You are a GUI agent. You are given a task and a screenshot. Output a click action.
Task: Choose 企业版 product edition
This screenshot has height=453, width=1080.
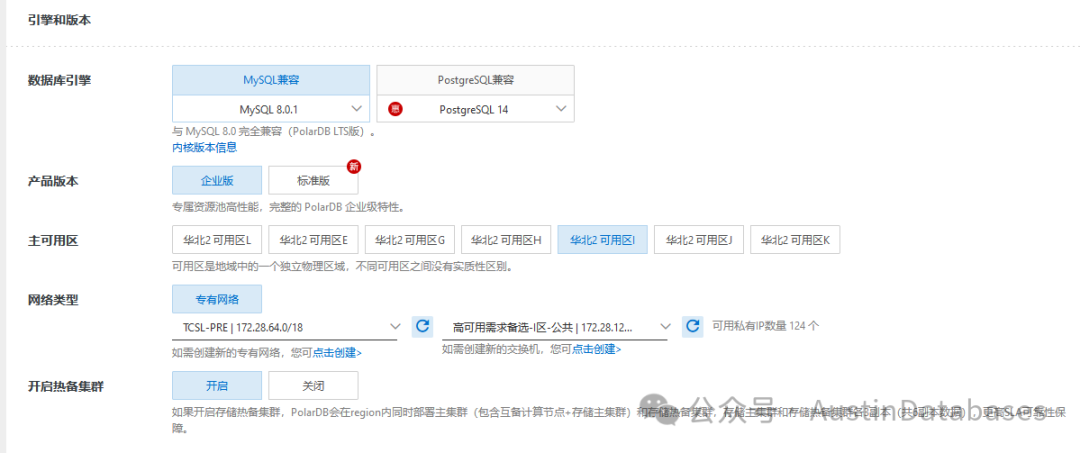click(x=217, y=181)
